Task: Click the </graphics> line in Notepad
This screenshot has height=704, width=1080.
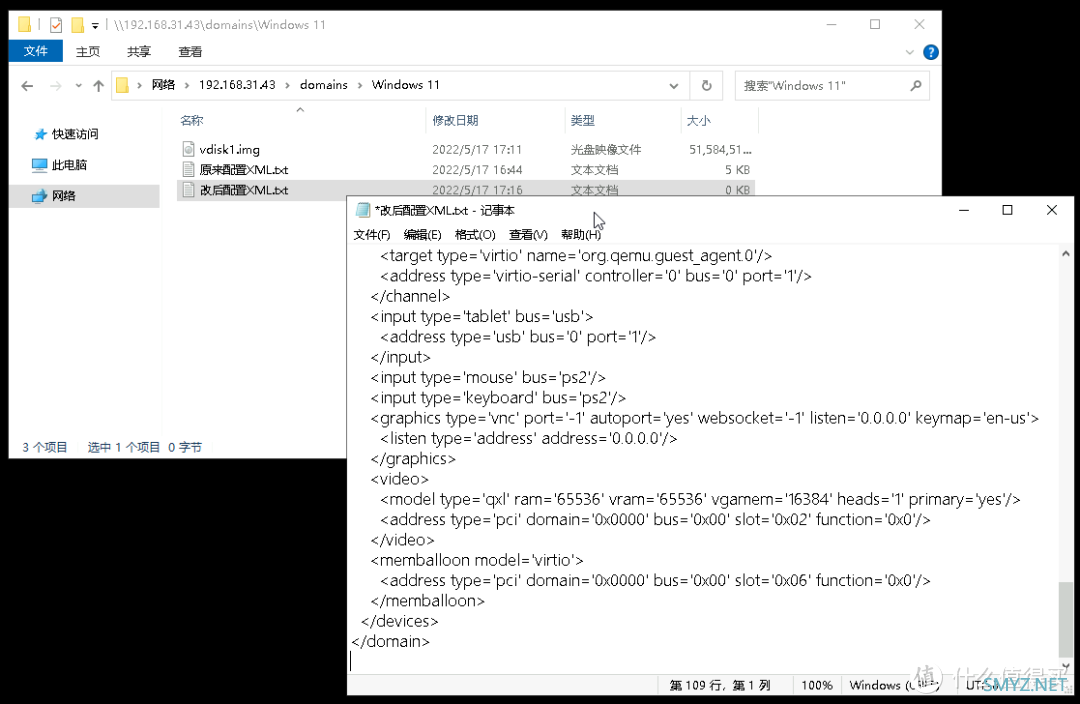Action: tap(413, 459)
